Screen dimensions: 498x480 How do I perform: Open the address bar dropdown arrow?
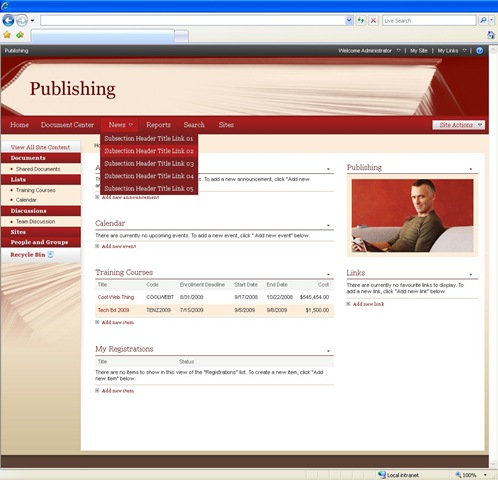coord(349,21)
